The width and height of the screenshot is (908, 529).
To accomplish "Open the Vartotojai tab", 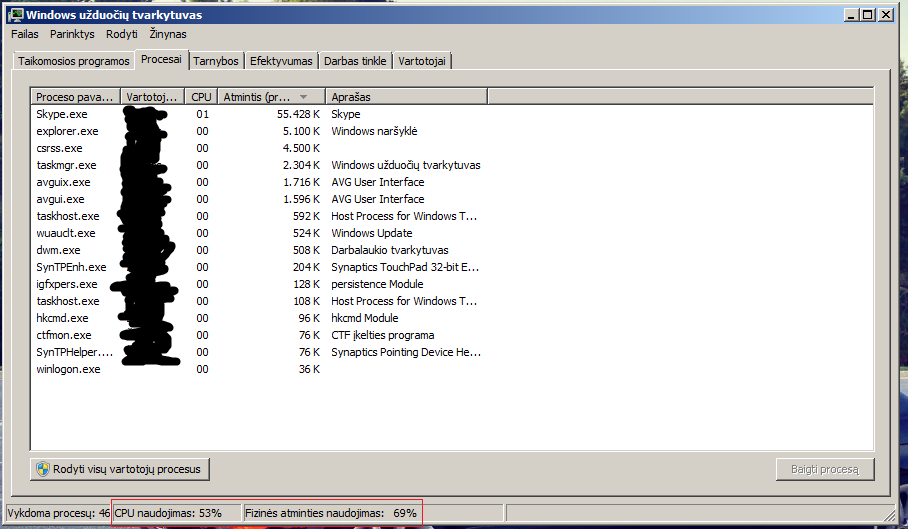I will (422, 61).
